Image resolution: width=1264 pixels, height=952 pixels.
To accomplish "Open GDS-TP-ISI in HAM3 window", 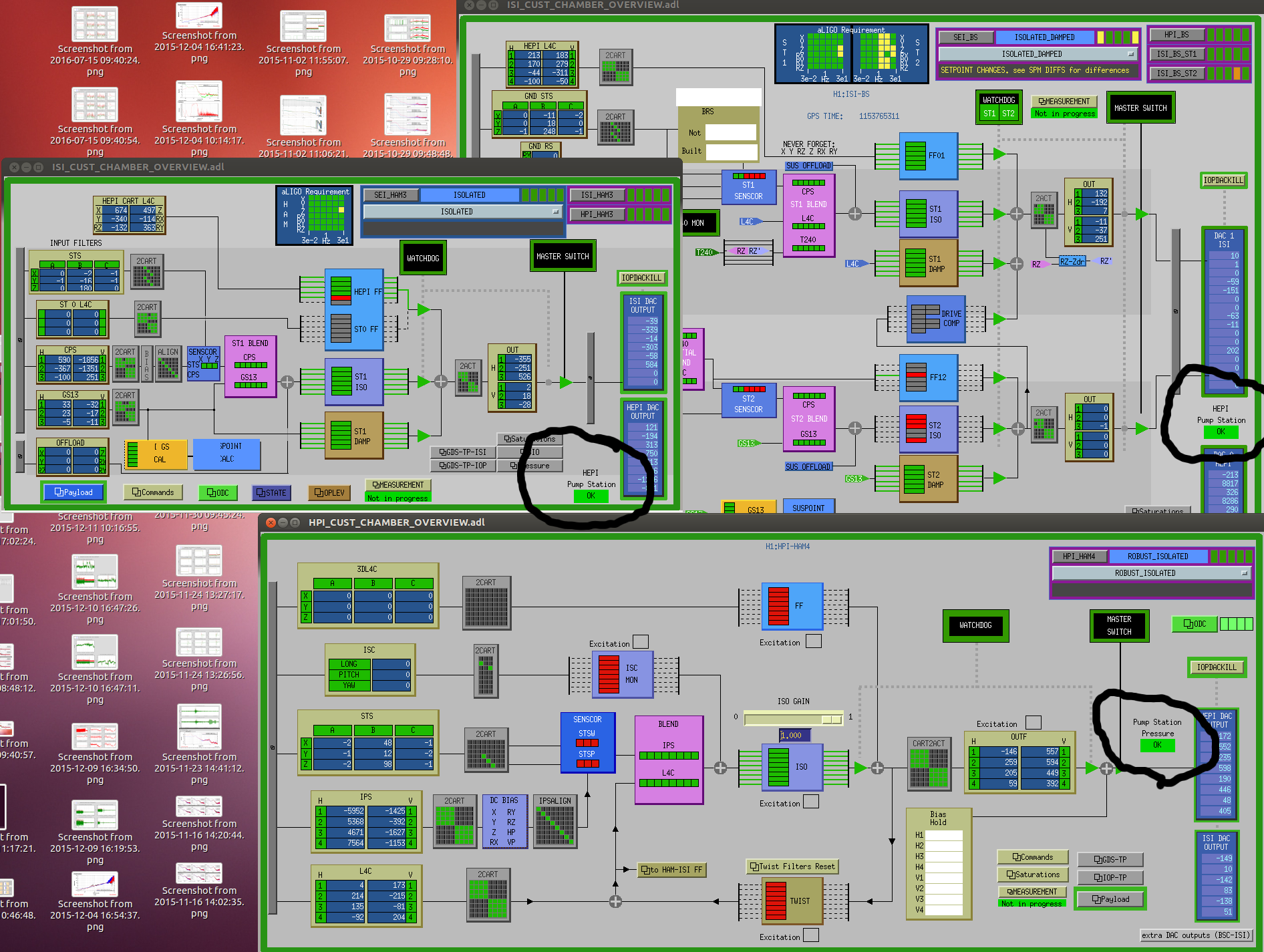I will (x=462, y=452).
